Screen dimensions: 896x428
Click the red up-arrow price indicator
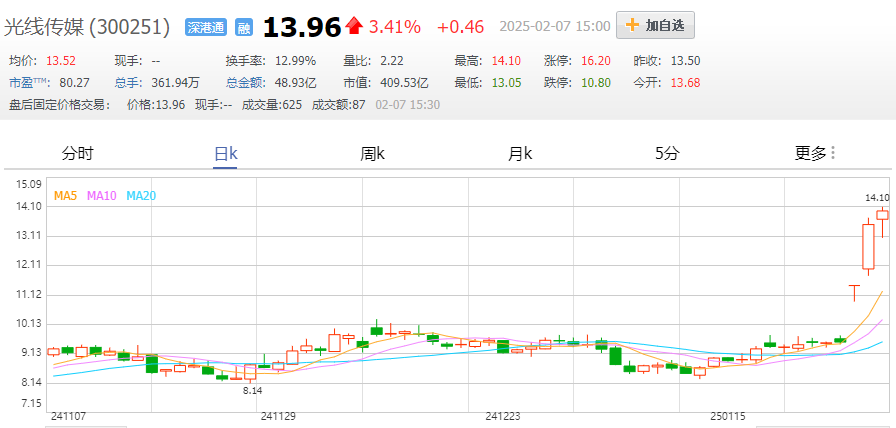point(355,26)
